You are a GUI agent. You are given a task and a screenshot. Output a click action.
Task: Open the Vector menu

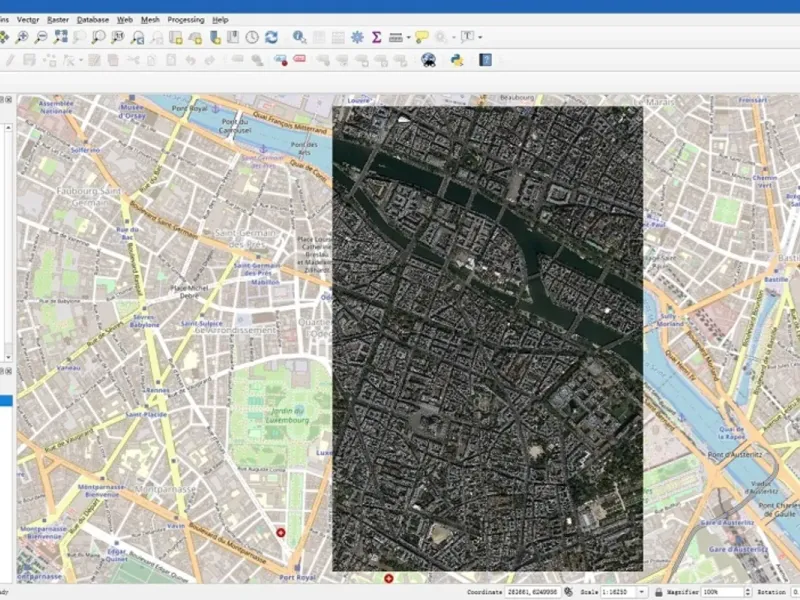coord(28,20)
